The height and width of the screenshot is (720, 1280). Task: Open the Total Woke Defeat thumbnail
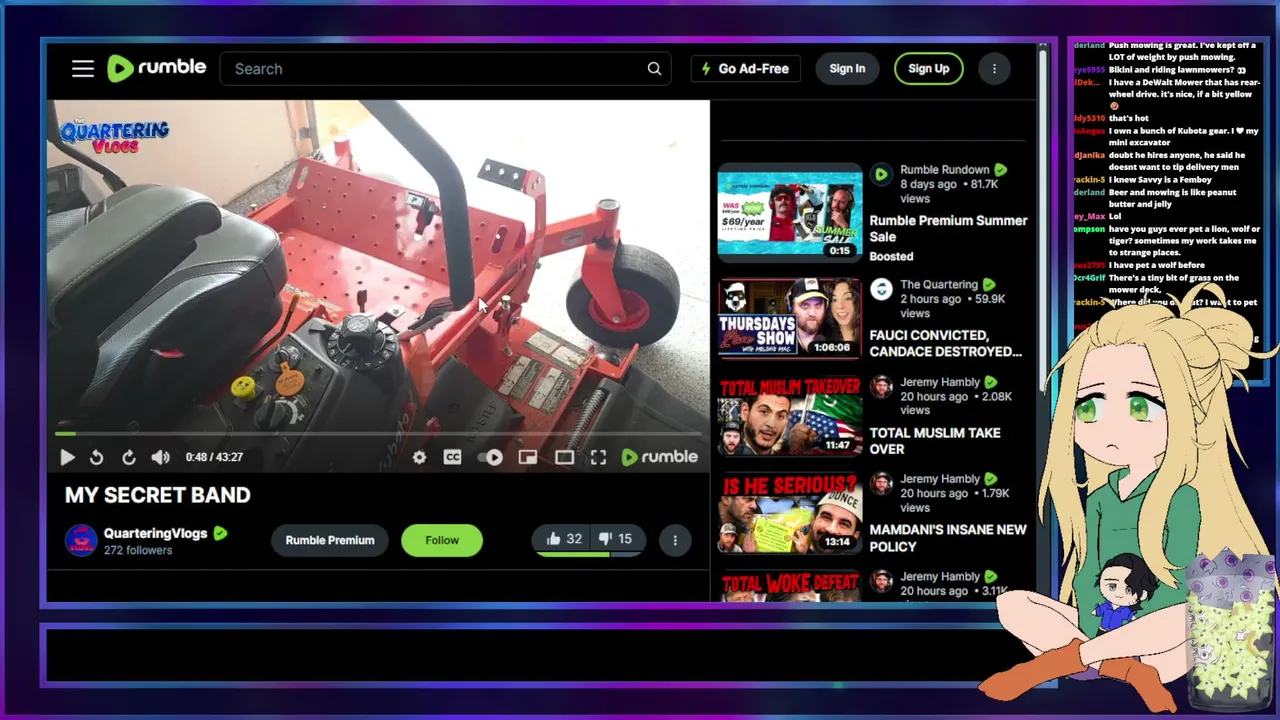789,586
